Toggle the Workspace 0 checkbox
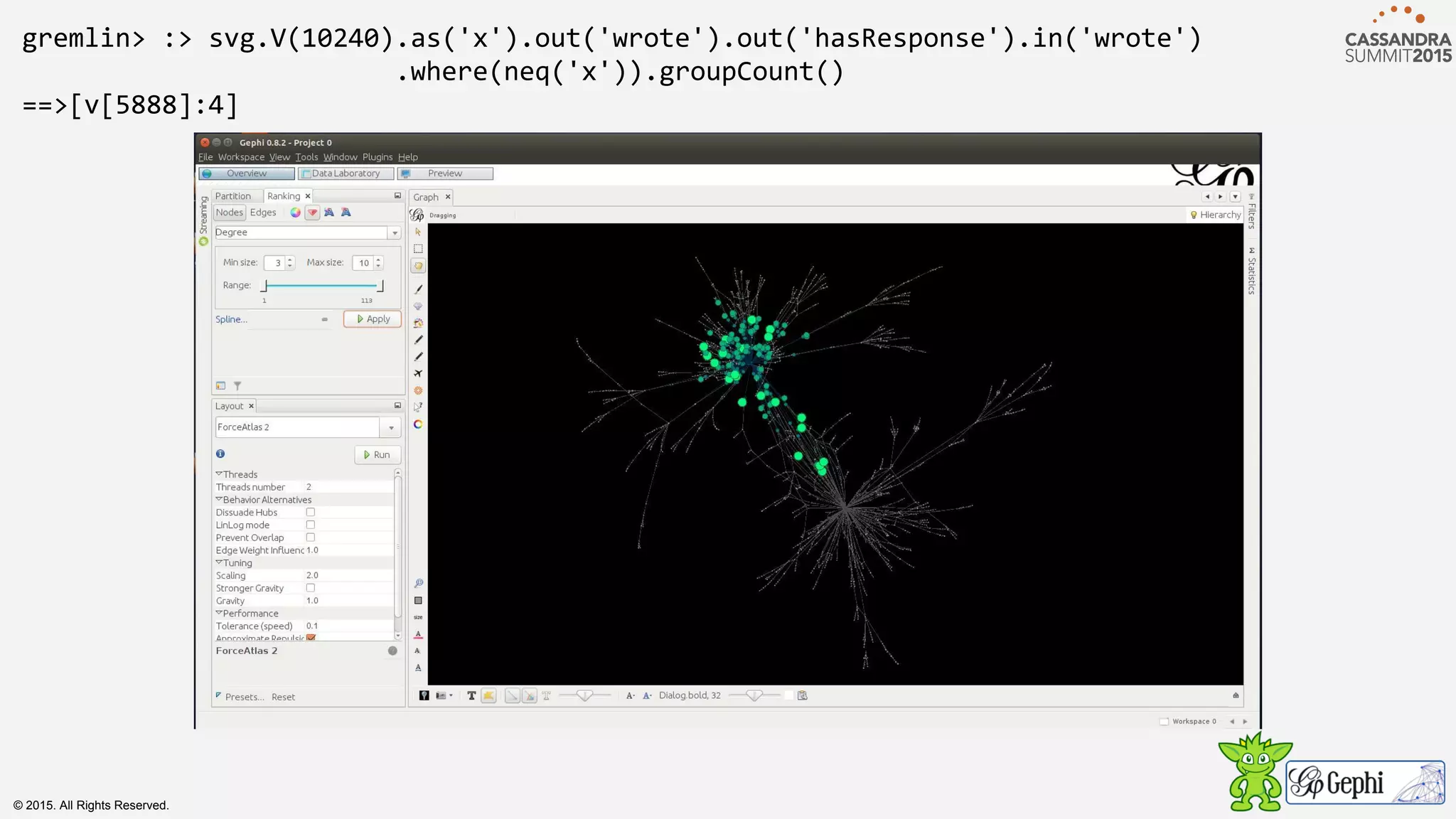Viewport: 1456px width, 819px height. pyautogui.click(x=1164, y=722)
